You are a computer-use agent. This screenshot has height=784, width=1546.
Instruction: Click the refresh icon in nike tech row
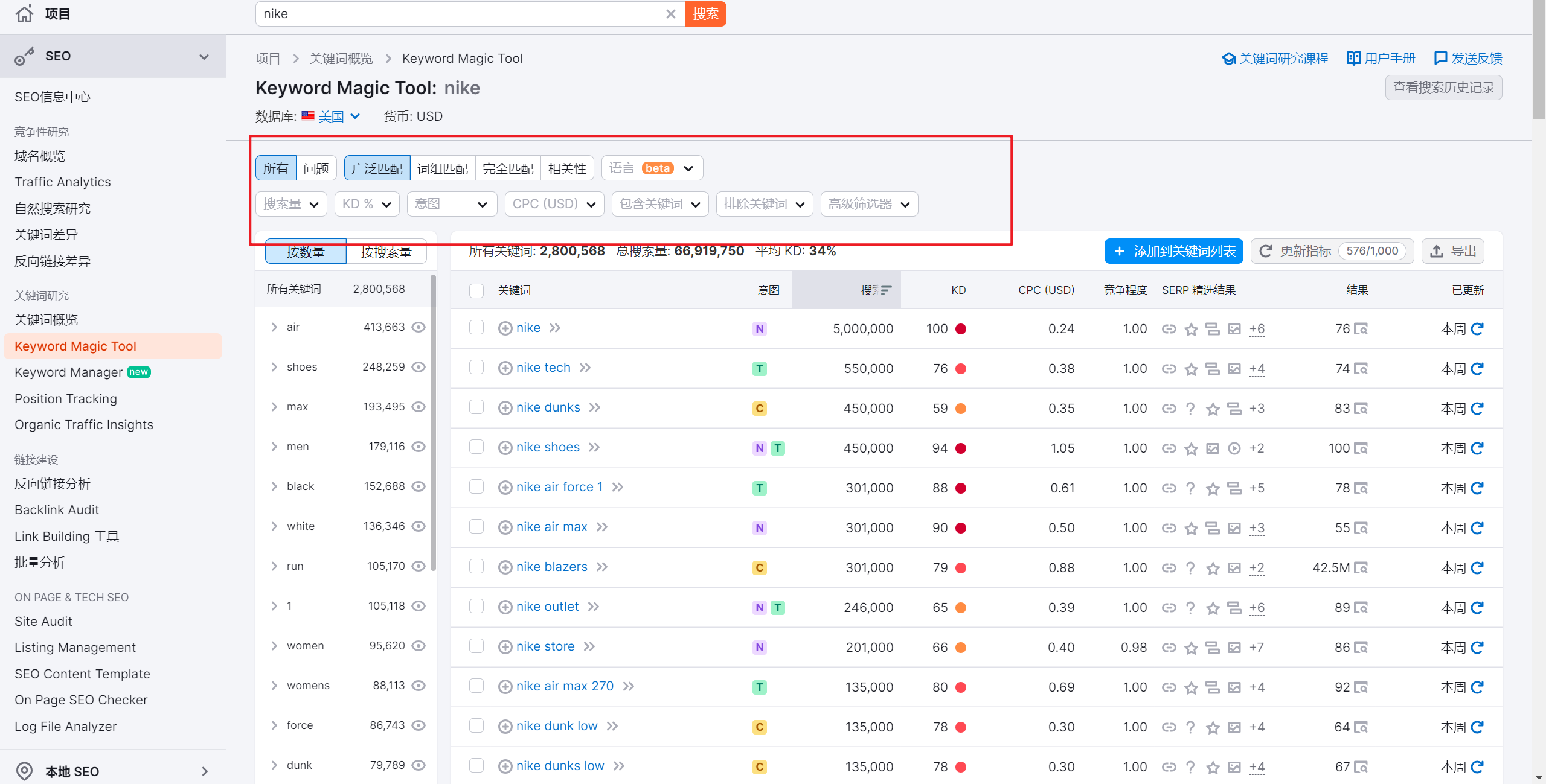(1477, 369)
